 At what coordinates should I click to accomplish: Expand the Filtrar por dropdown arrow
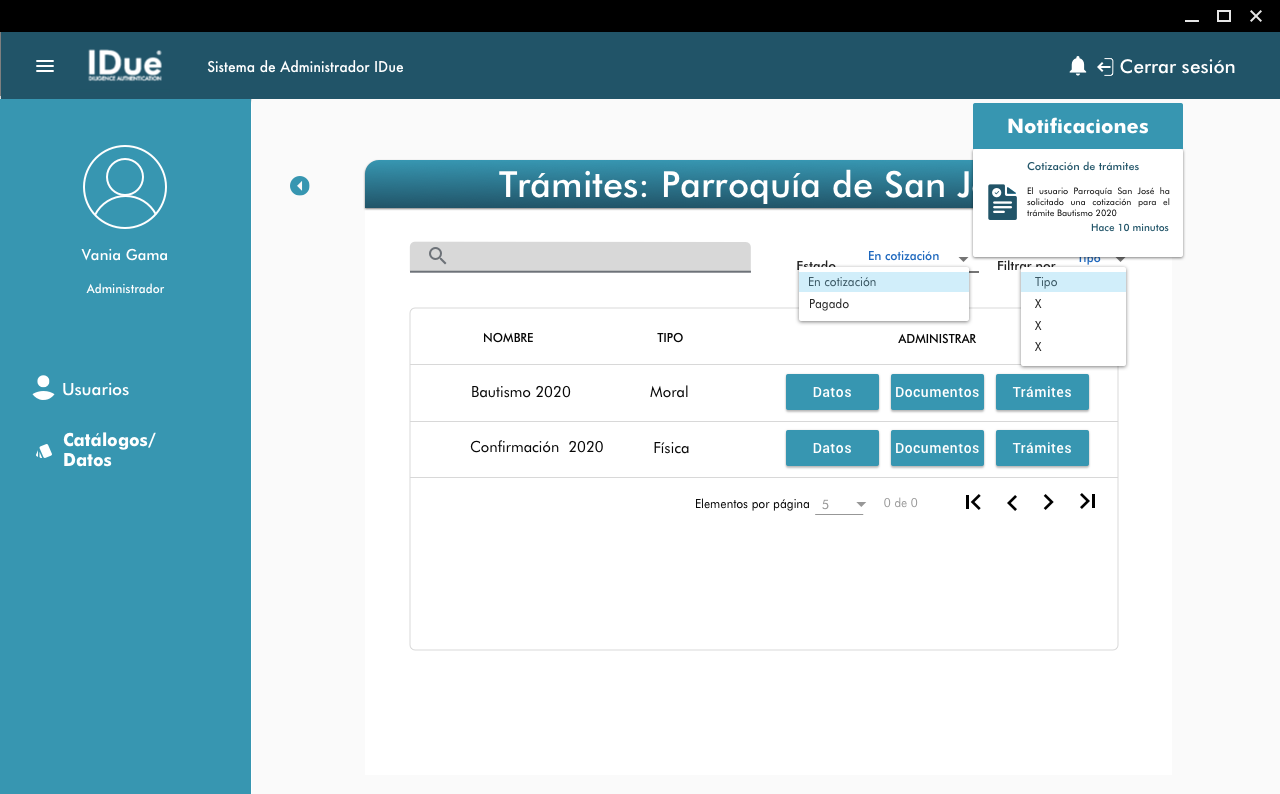[x=1120, y=259]
